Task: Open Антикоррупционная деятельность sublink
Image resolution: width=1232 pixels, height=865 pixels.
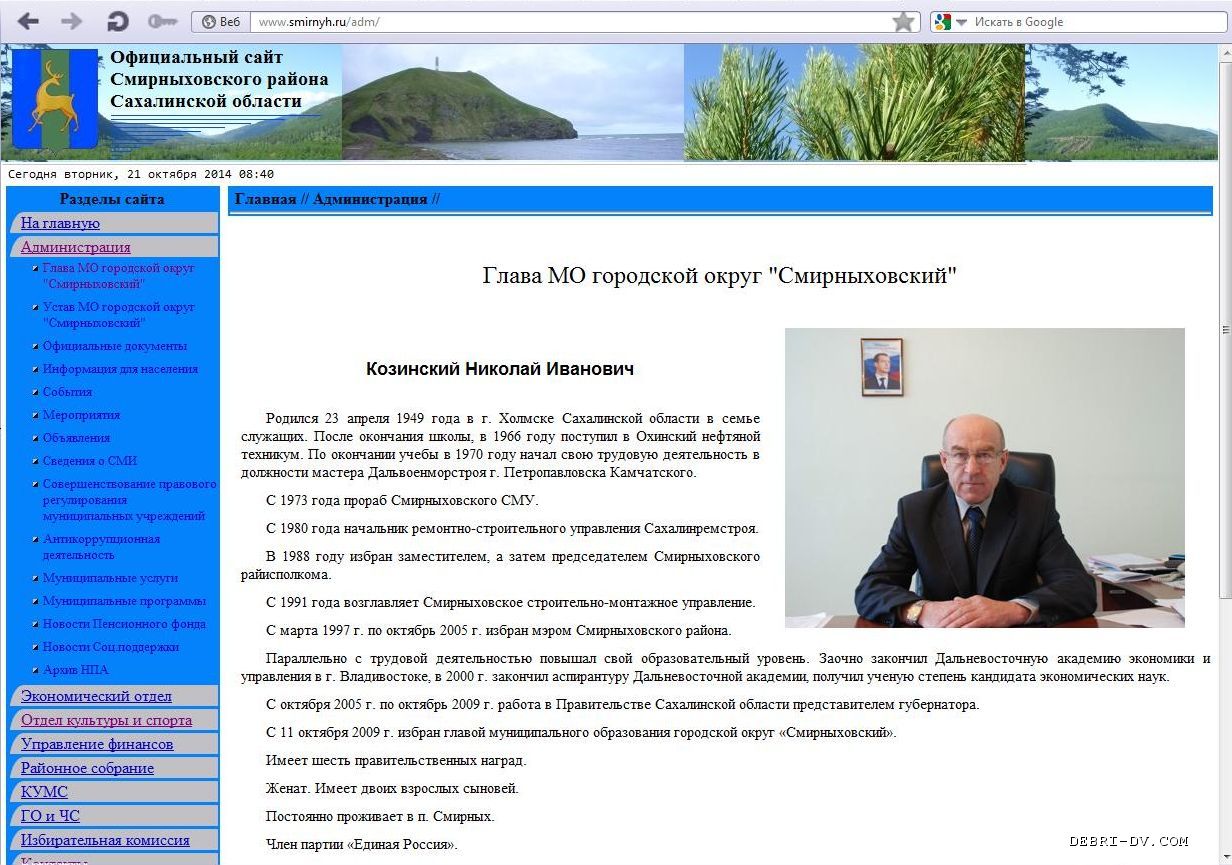Action: (101, 546)
